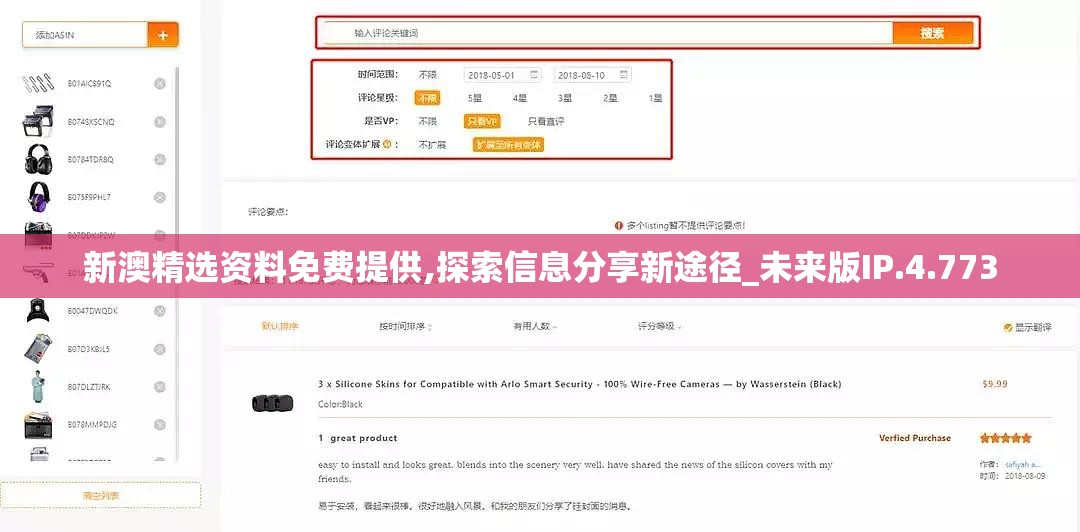Click the 清空列表 button
This screenshot has width=1080, height=532.
101,495
